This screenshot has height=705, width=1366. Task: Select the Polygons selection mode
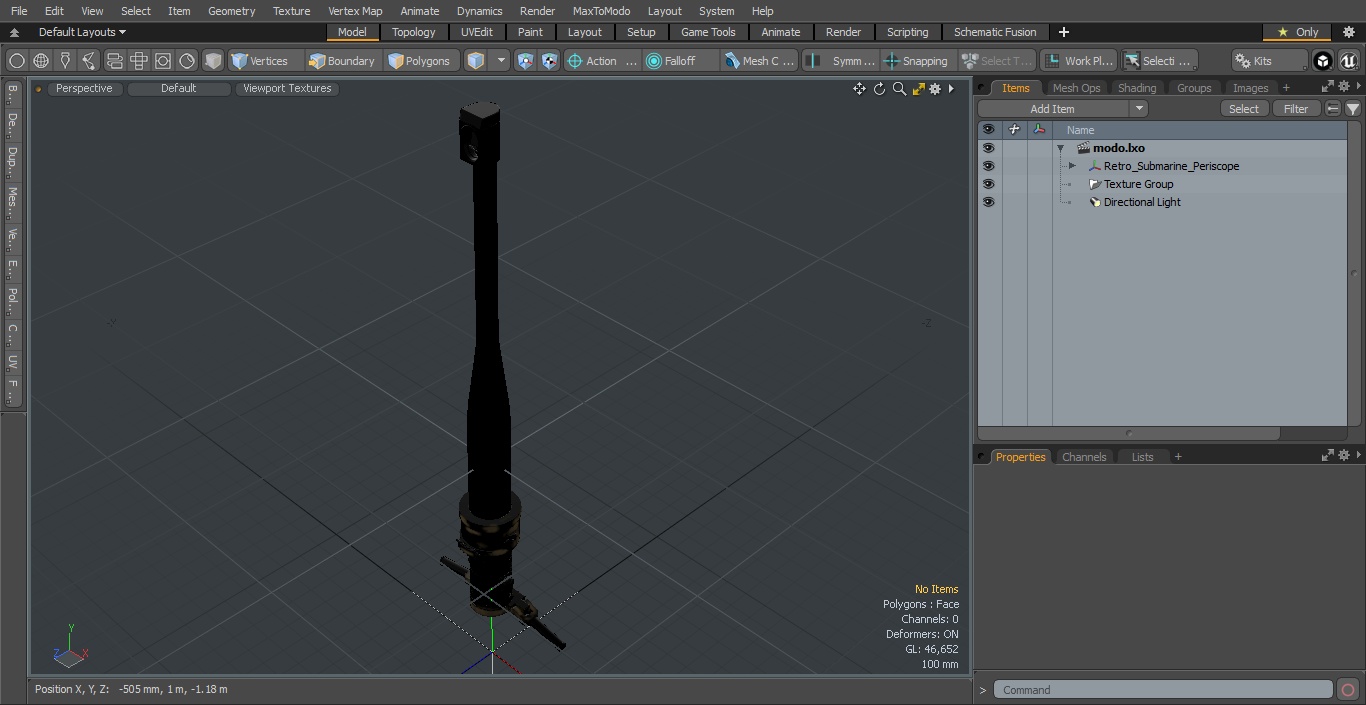(420, 61)
